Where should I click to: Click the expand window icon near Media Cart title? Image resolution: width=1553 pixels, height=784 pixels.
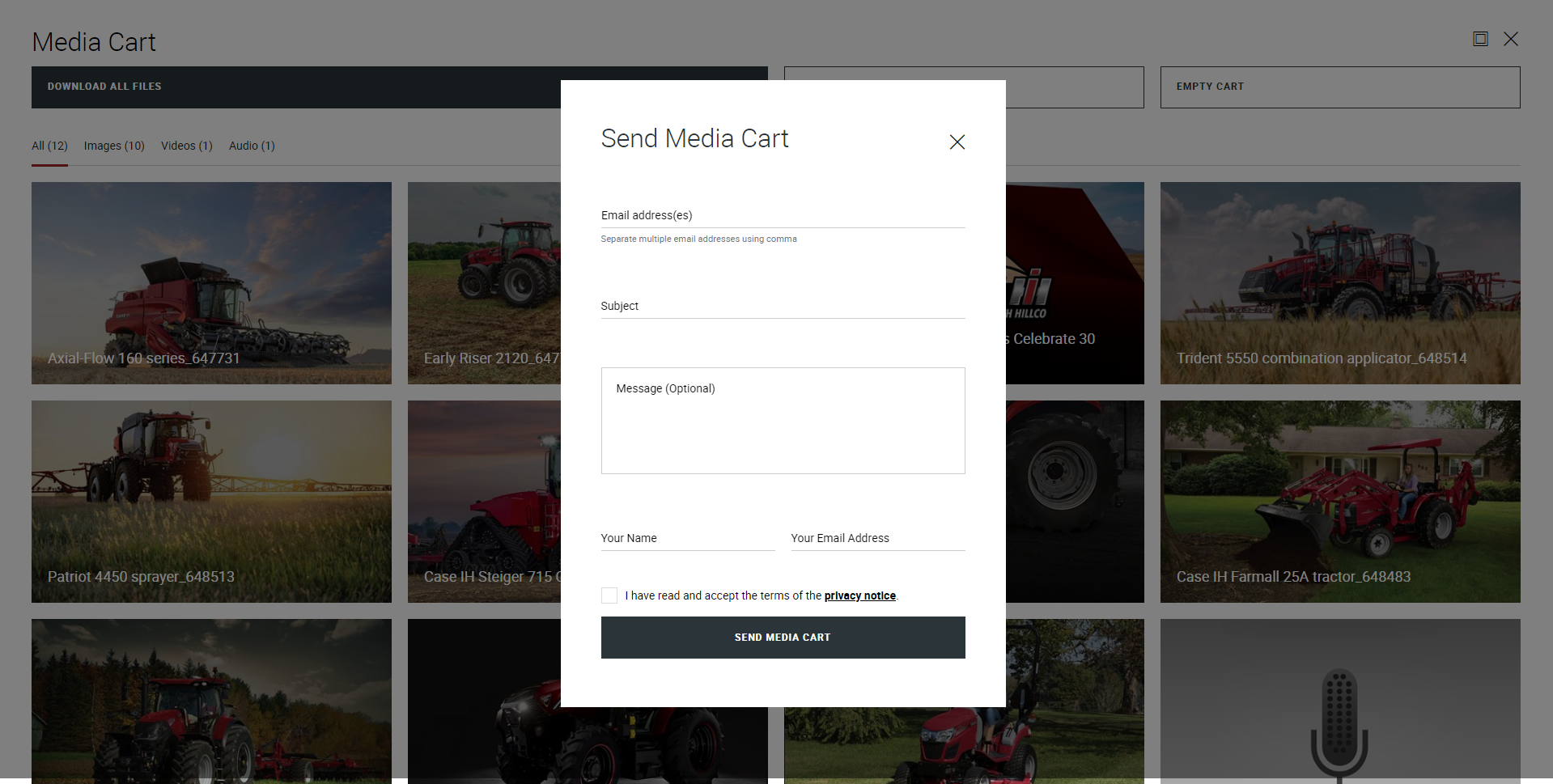coord(1480,38)
